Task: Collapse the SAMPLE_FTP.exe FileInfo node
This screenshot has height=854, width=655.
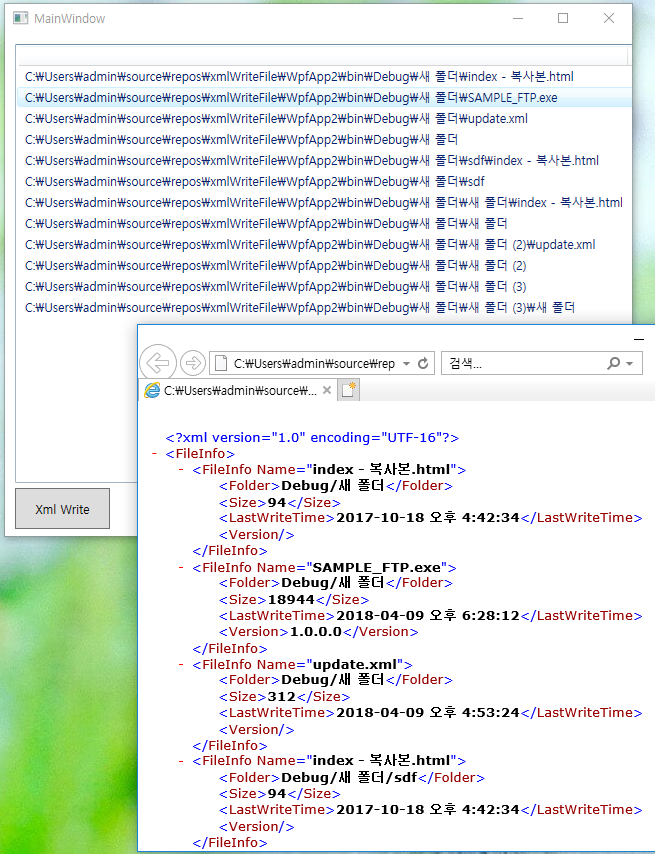Action: 181,568
